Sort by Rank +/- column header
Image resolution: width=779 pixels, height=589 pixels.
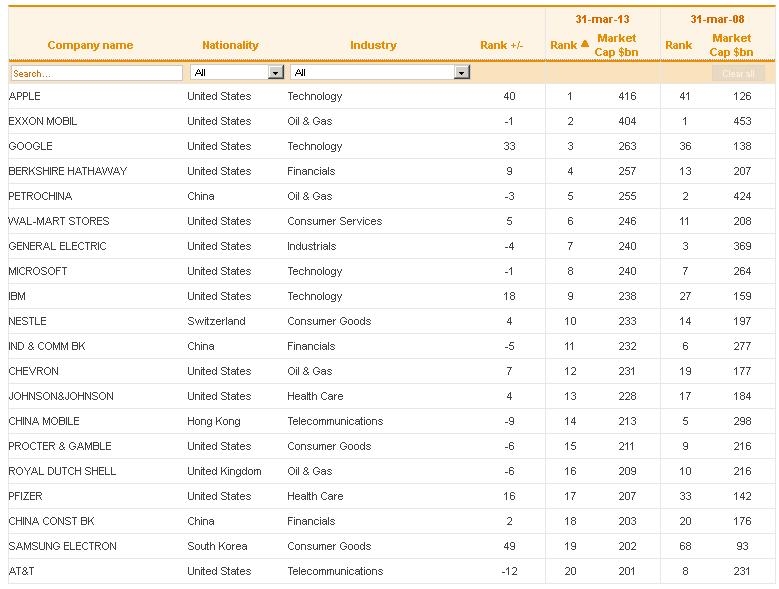pyautogui.click(x=501, y=45)
